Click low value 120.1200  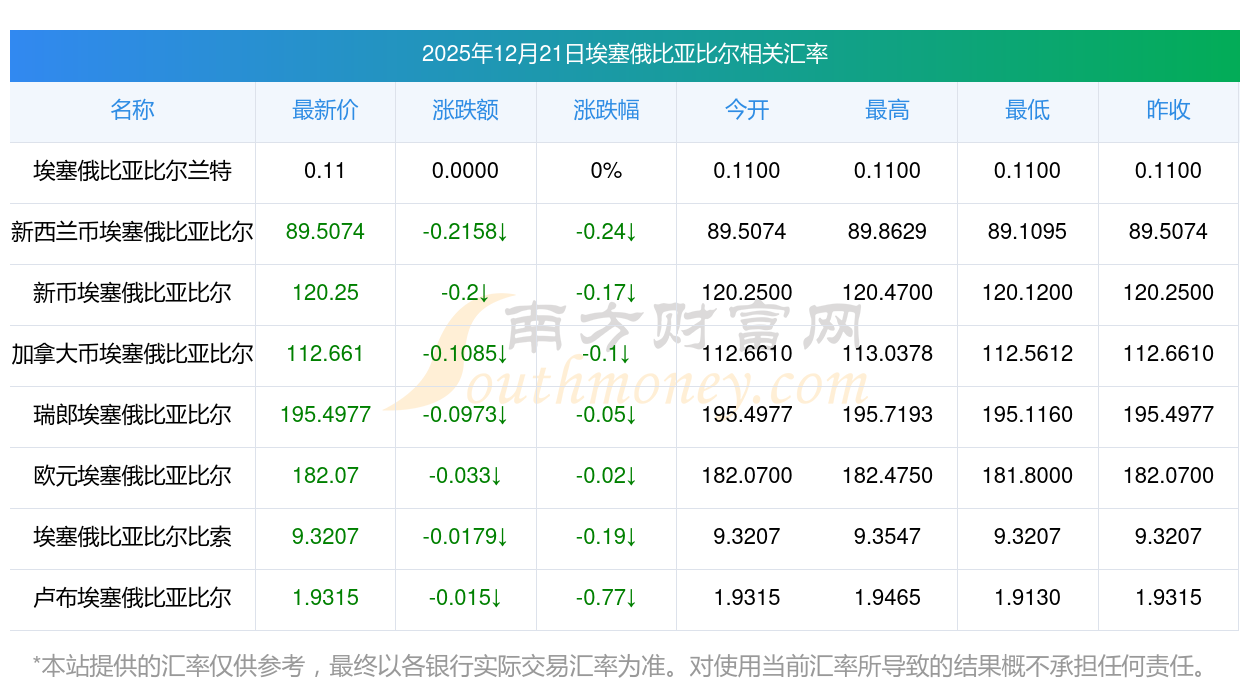tap(1027, 293)
